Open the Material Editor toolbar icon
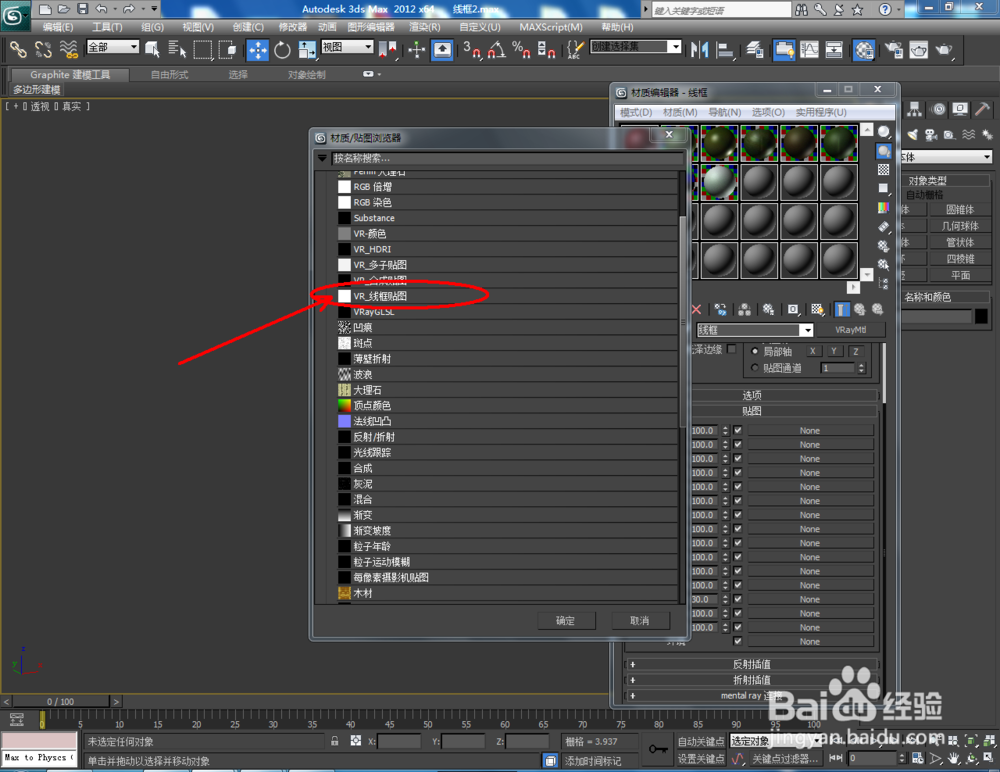The image size is (1000, 772). 864,50
